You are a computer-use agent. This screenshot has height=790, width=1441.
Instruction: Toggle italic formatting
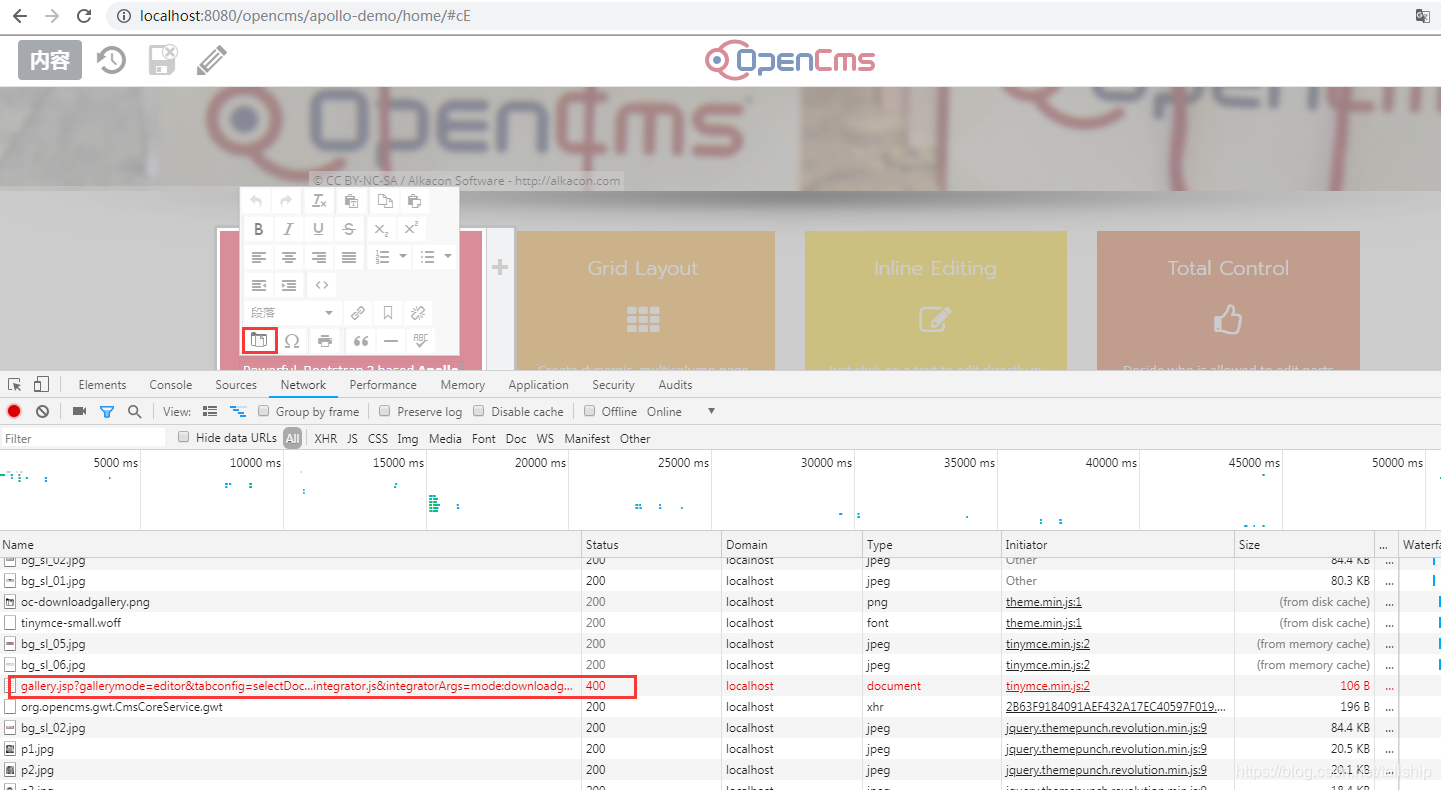click(x=288, y=229)
